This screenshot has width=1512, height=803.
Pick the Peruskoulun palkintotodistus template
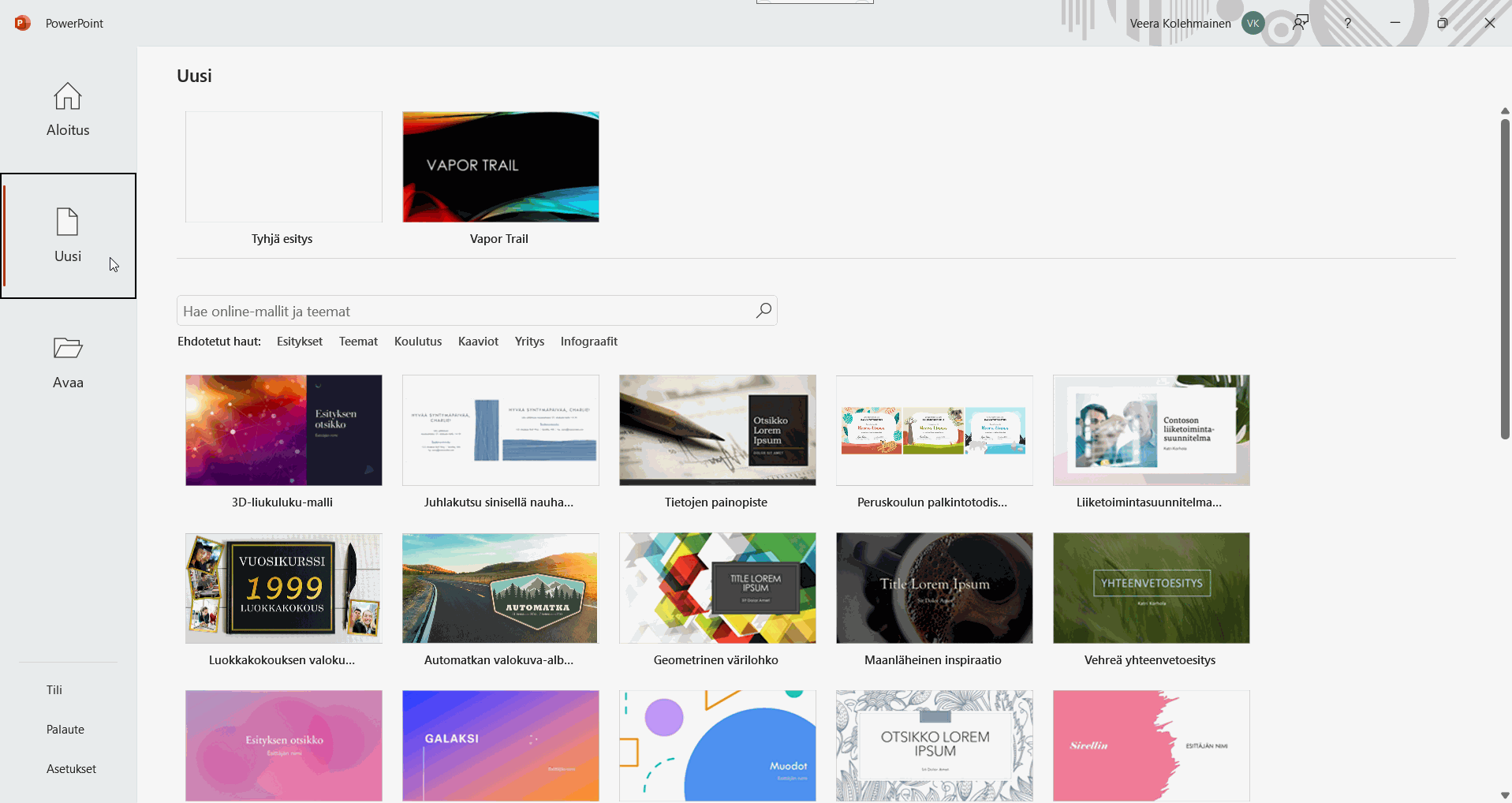(935, 430)
